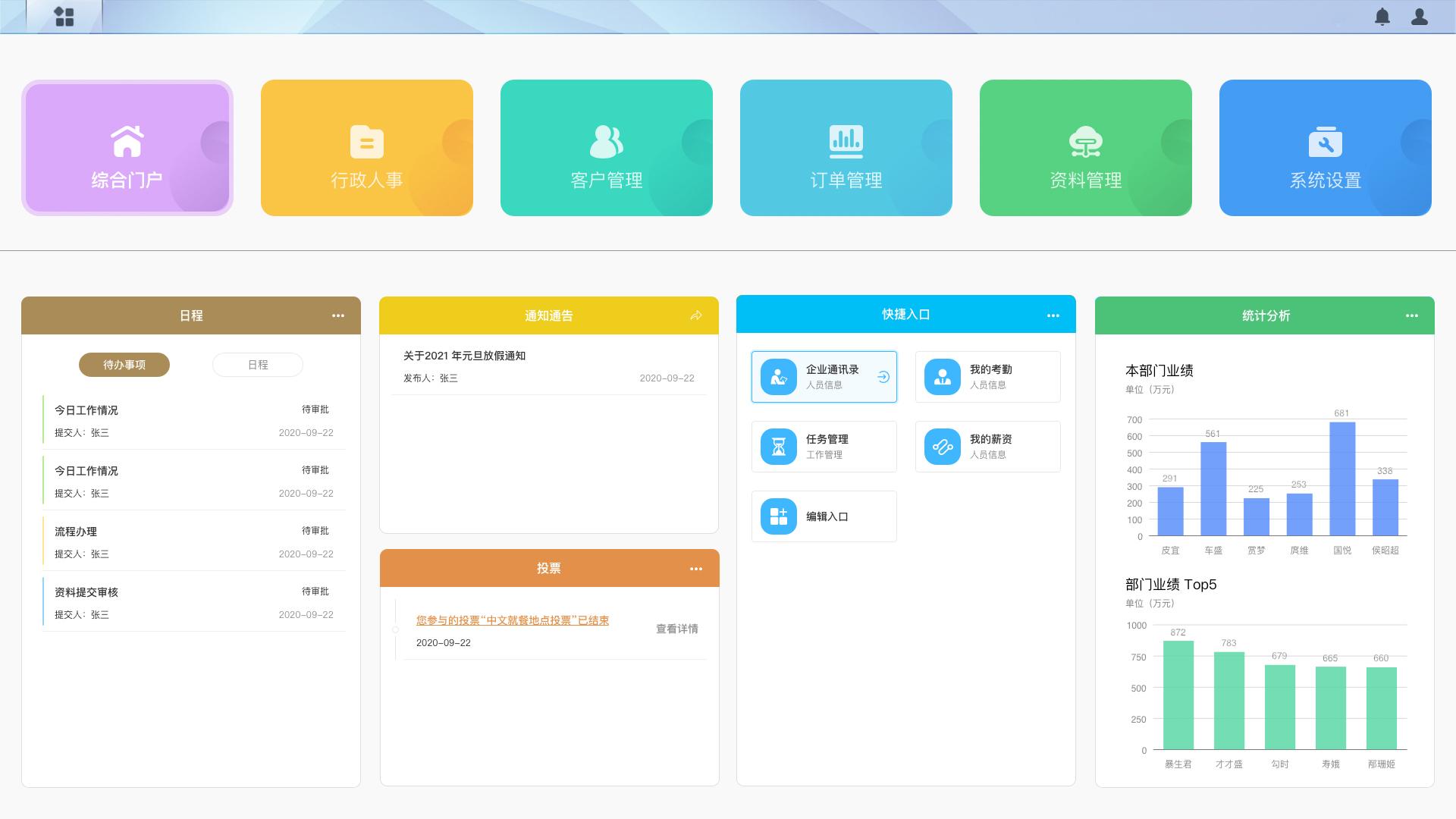This screenshot has width=1456, height=819.
Task: Open 日程 panel more options dots
Action: (338, 315)
